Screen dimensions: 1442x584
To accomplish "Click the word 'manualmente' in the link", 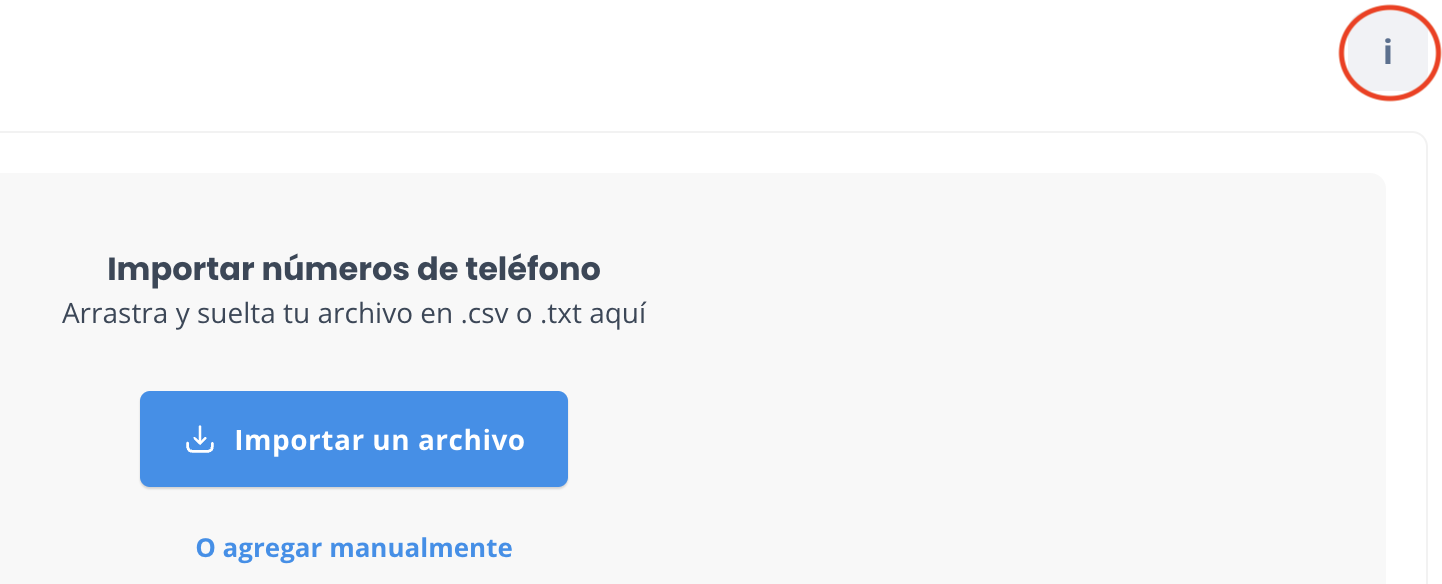I will coord(421,548).
